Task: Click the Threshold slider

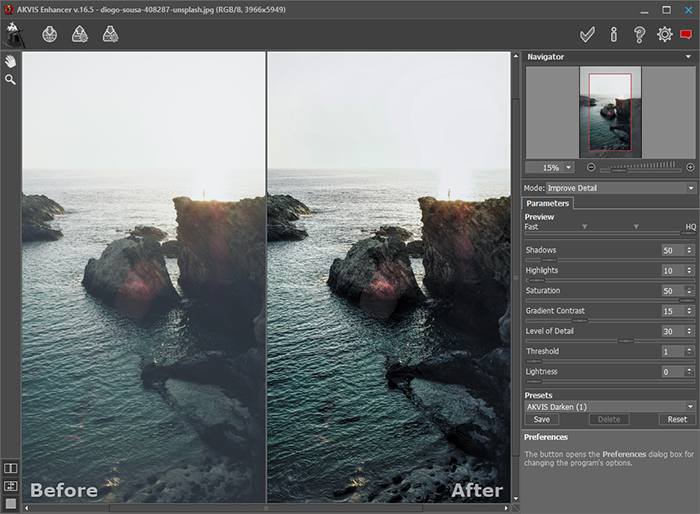Action: tap(609, 361)
